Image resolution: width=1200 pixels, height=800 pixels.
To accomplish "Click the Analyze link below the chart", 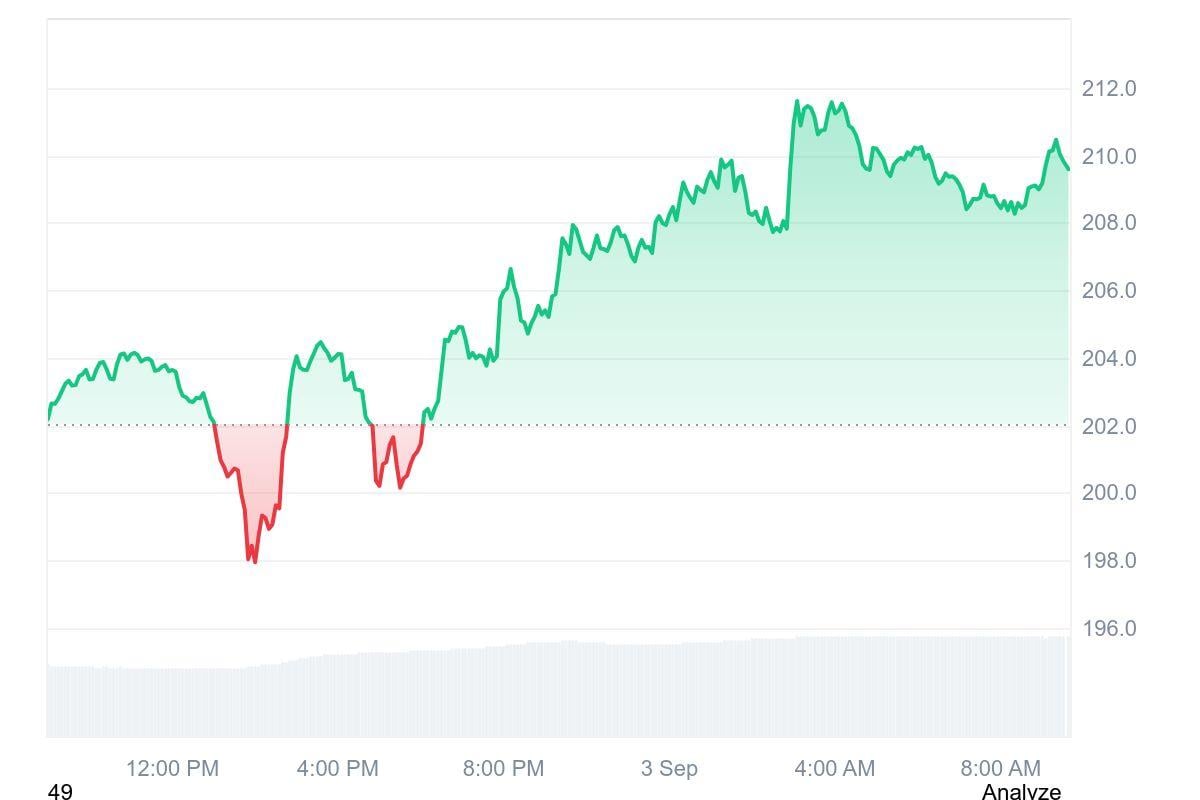I will pyautogui.click(x=1020, y=792).
